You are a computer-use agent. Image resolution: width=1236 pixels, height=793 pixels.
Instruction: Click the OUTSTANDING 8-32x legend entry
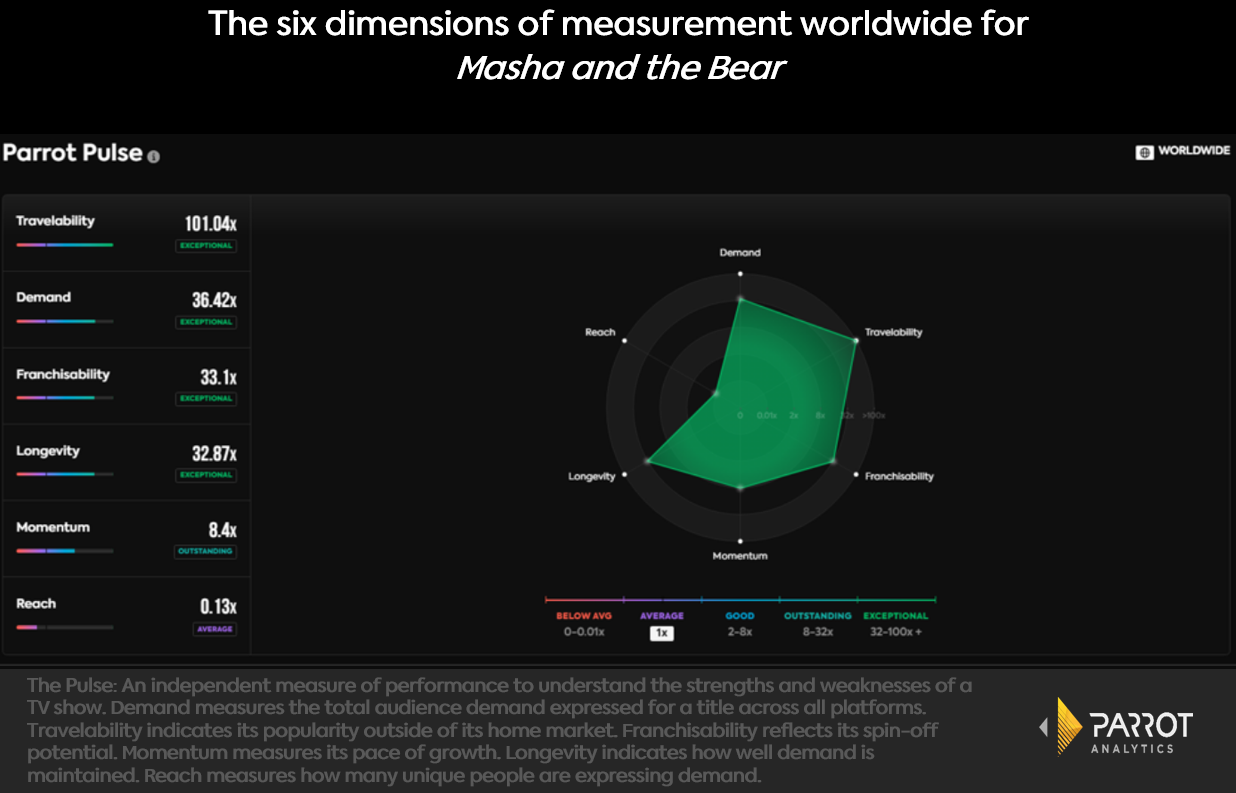(817, 624)
